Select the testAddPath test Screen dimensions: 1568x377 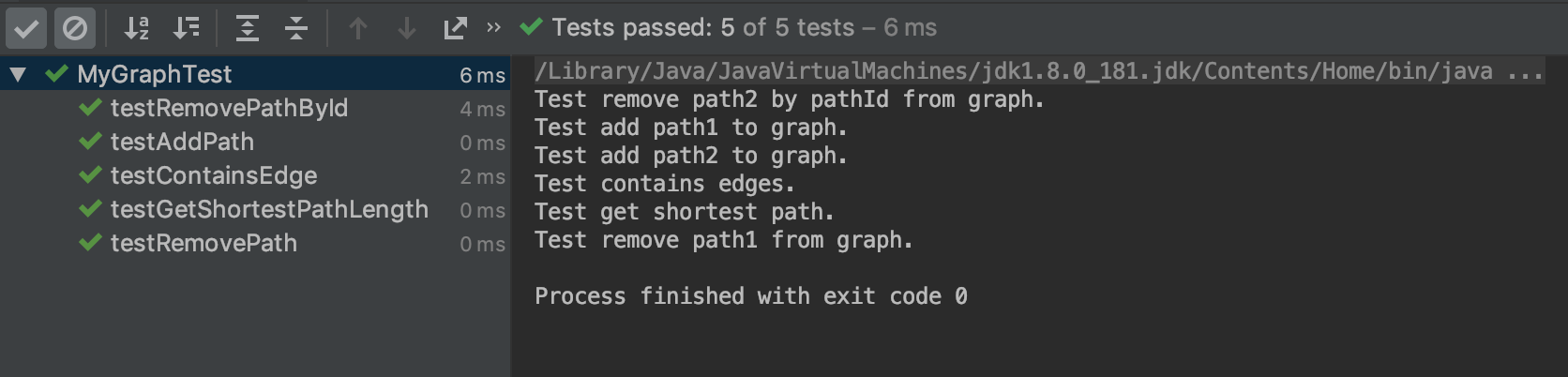tap(182, 143)
